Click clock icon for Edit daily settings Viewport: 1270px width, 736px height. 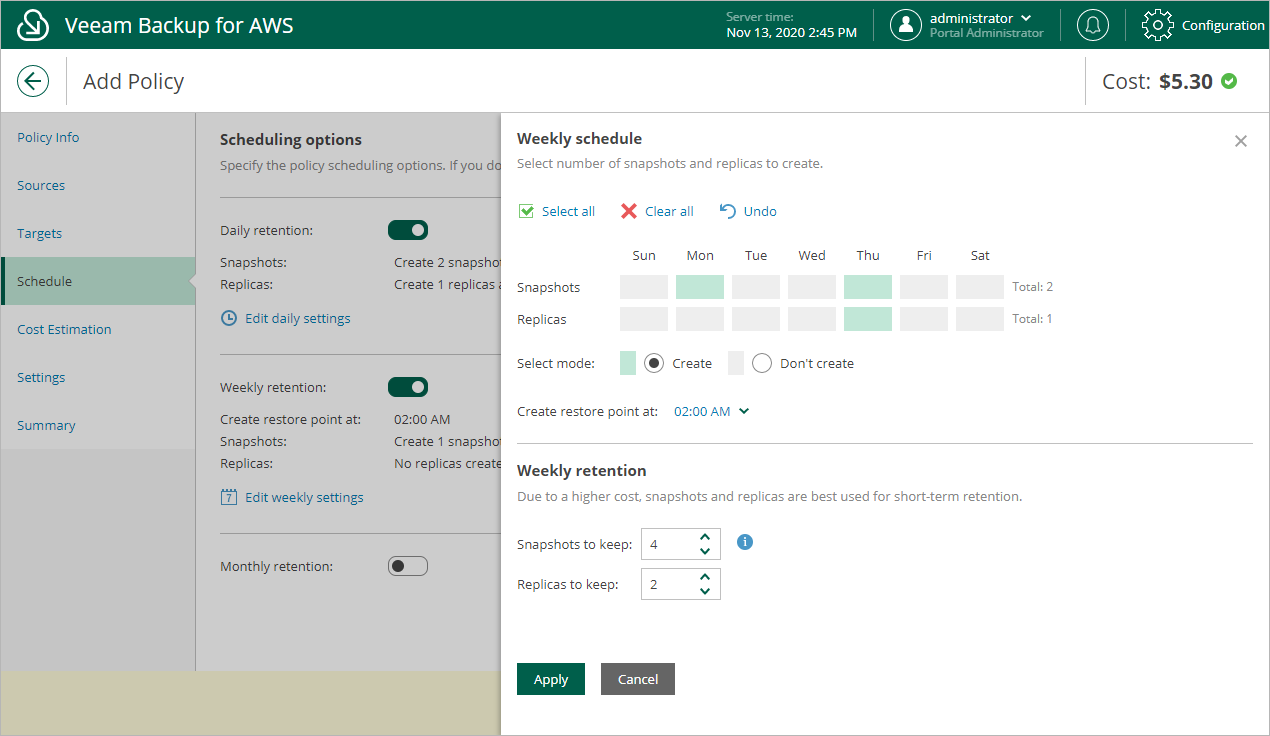(229, 318)
